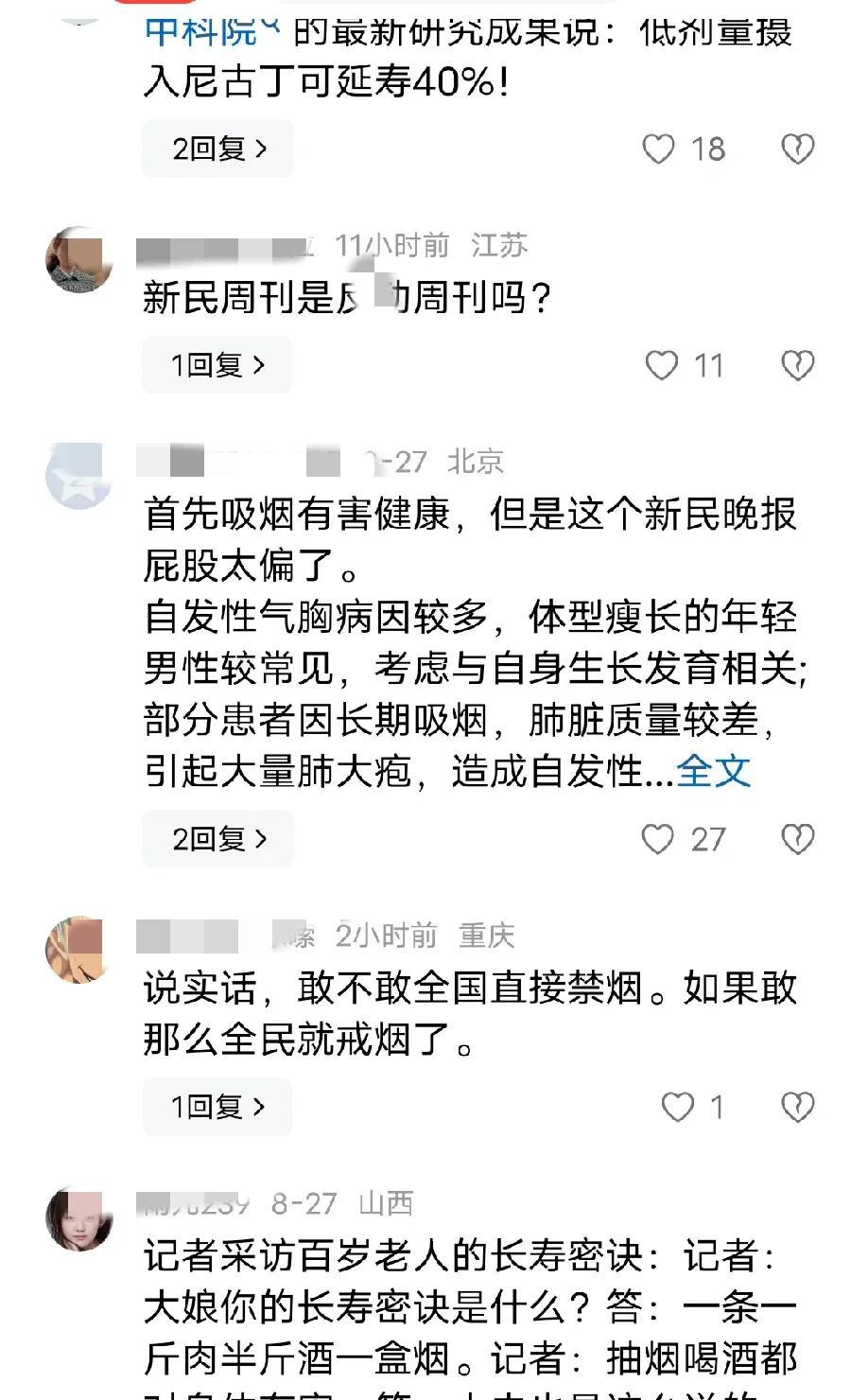Open the Jiangsu commenter's avatar
The height and width of the screenshot is (1400, 868).
click(79, 260)
